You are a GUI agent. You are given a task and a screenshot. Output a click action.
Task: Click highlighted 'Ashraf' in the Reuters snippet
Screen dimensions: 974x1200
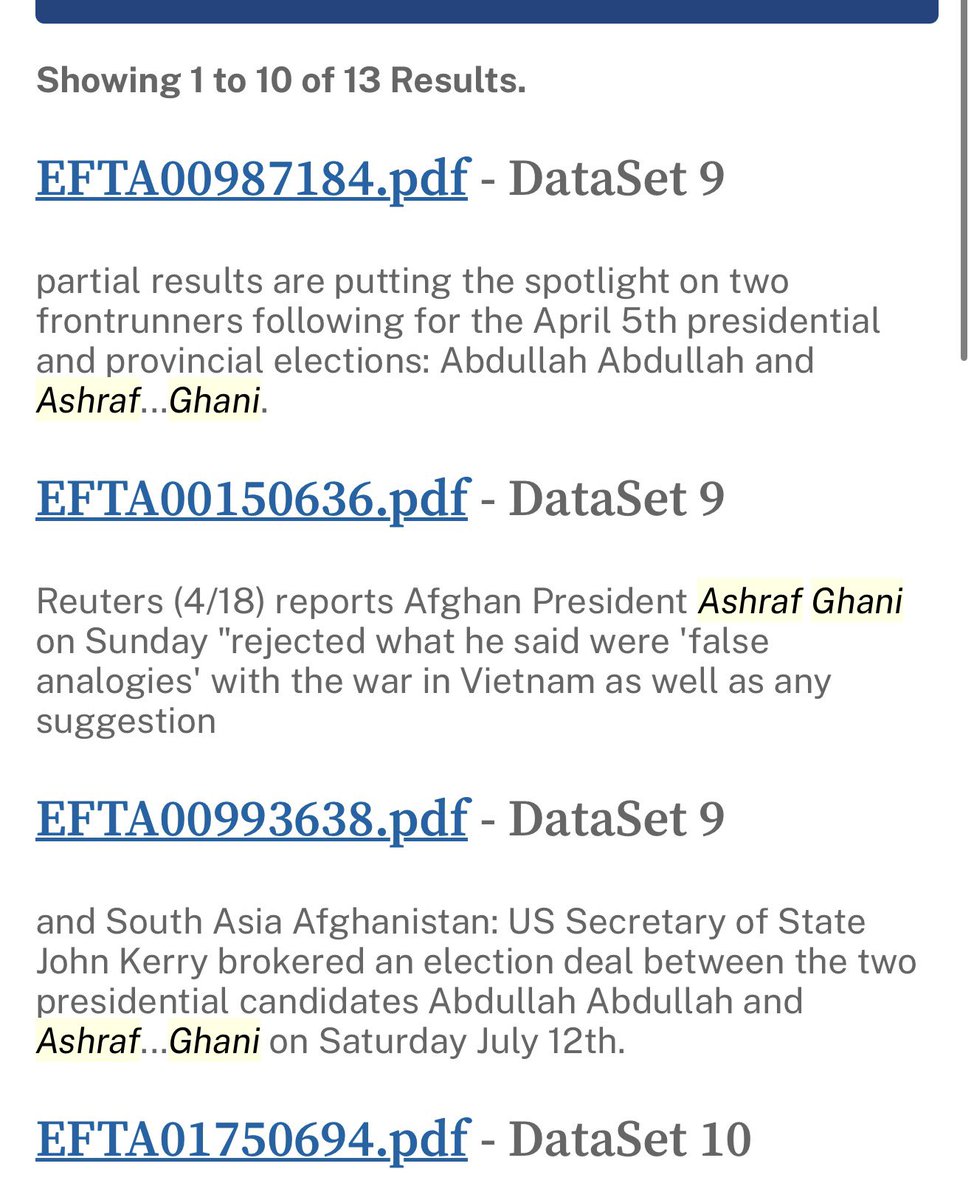pyautogui.click(x=749, y=601)
